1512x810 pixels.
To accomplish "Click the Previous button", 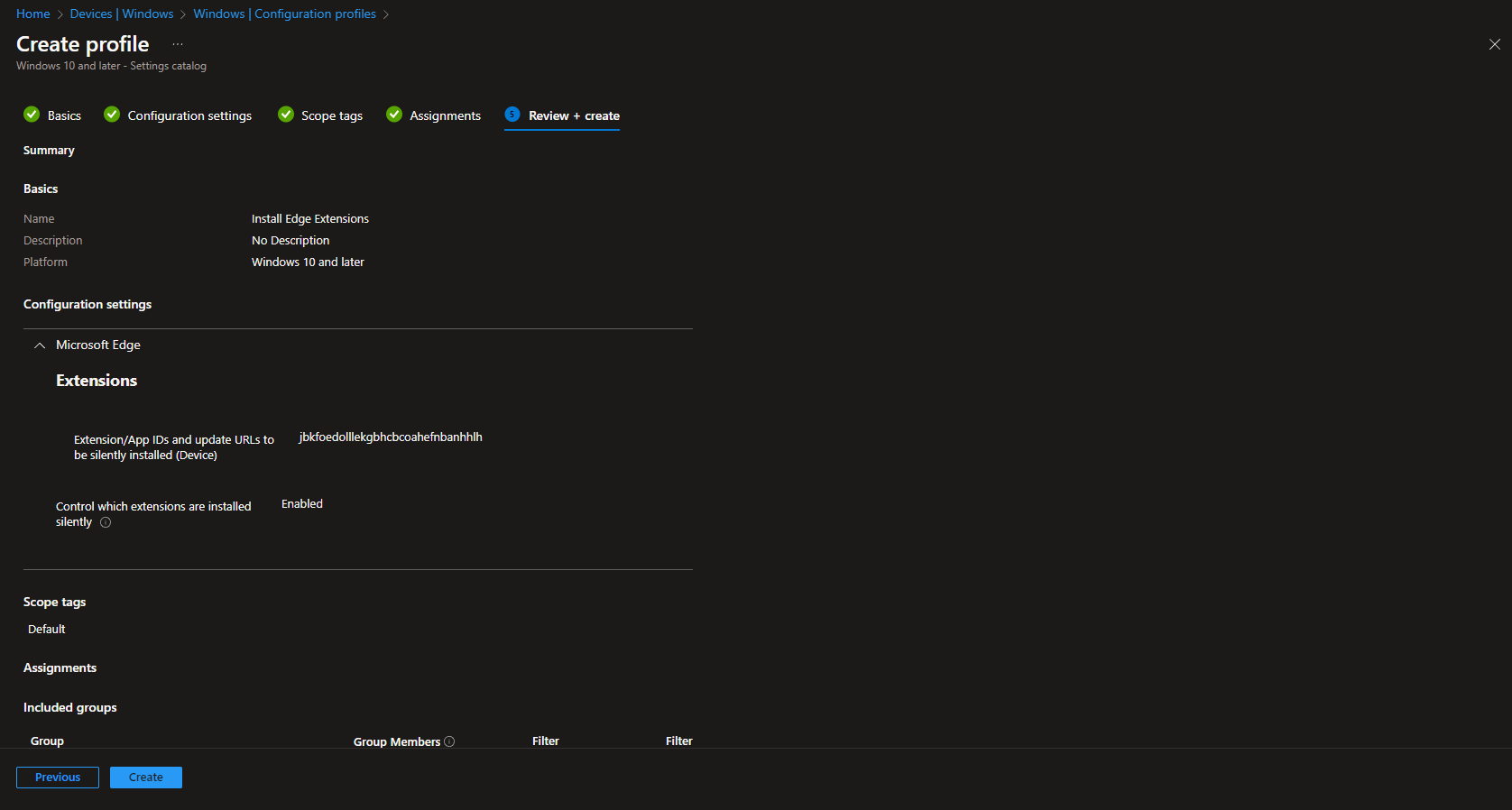I will [x=58, y=778].
